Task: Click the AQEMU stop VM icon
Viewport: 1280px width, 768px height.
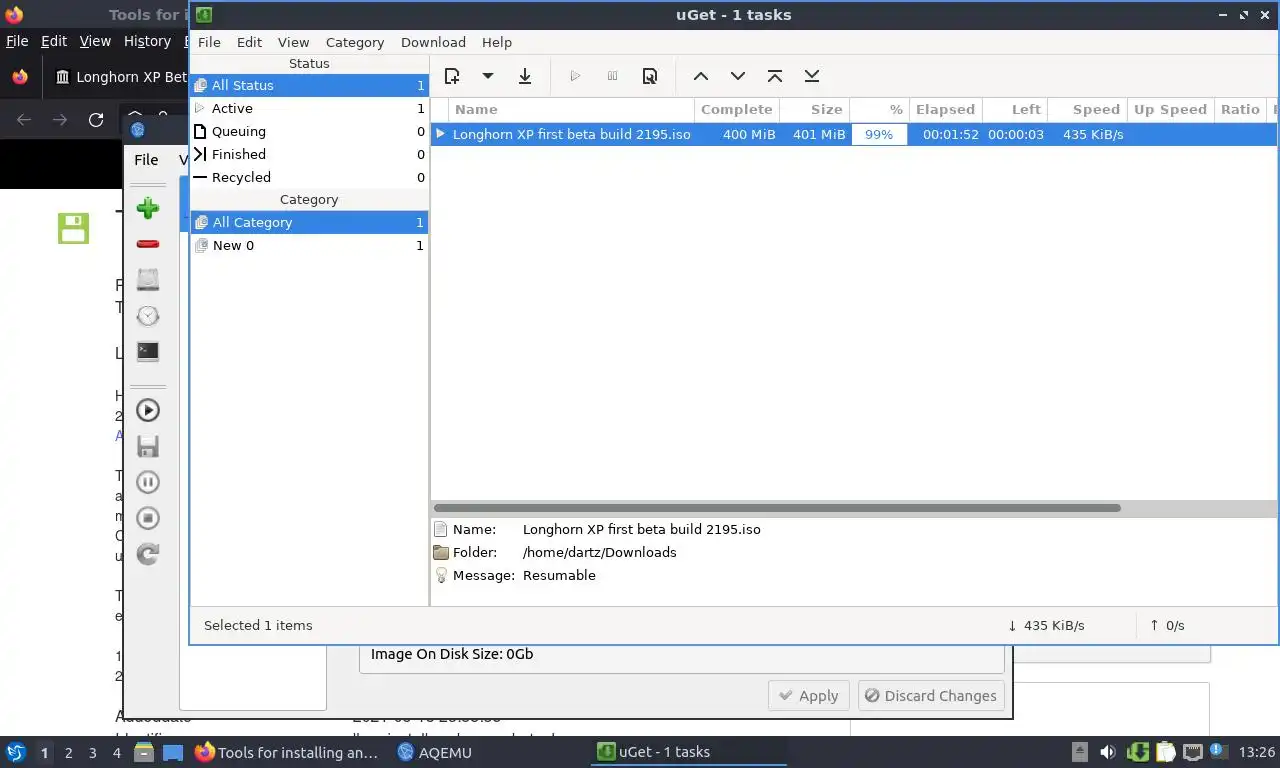Action: point(148,518)
